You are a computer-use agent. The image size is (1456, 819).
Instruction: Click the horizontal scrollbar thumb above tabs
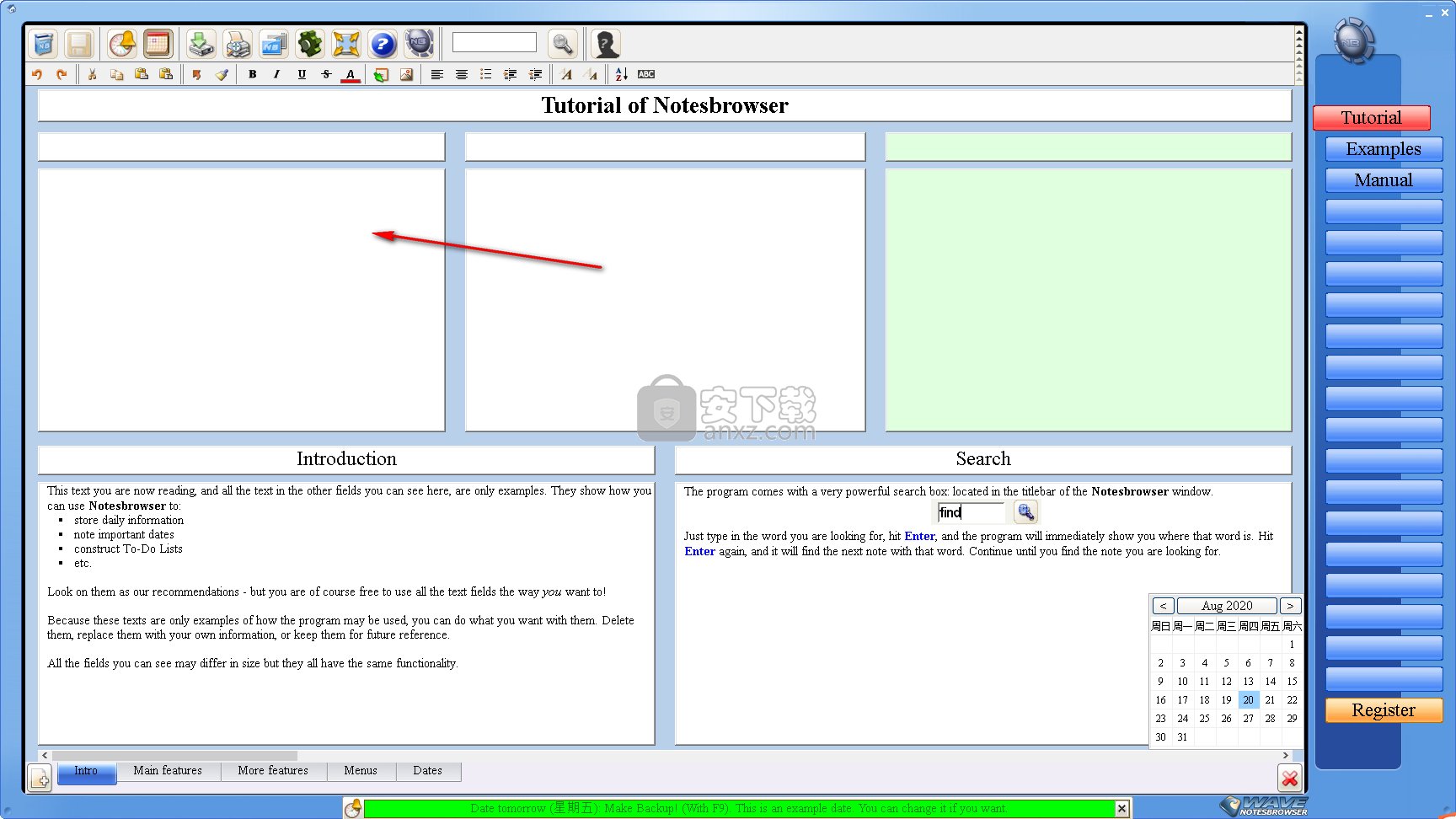[x=174, y=756]
